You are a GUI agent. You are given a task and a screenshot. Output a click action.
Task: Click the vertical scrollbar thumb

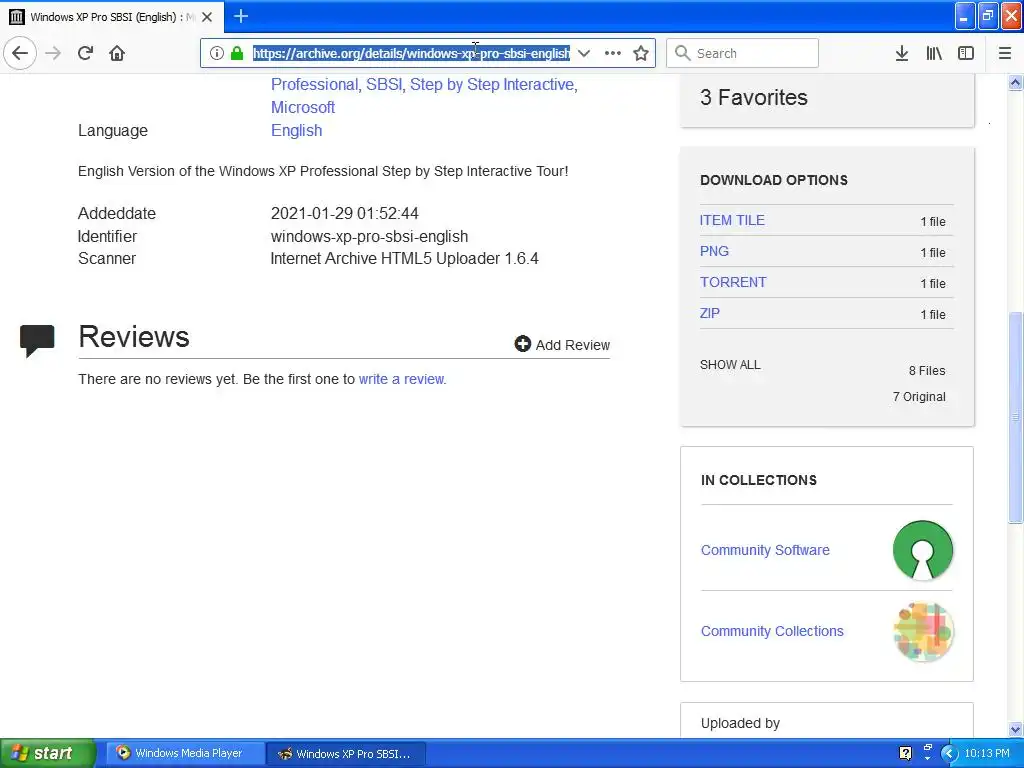pyautogui.click(x=1015, y=418)
